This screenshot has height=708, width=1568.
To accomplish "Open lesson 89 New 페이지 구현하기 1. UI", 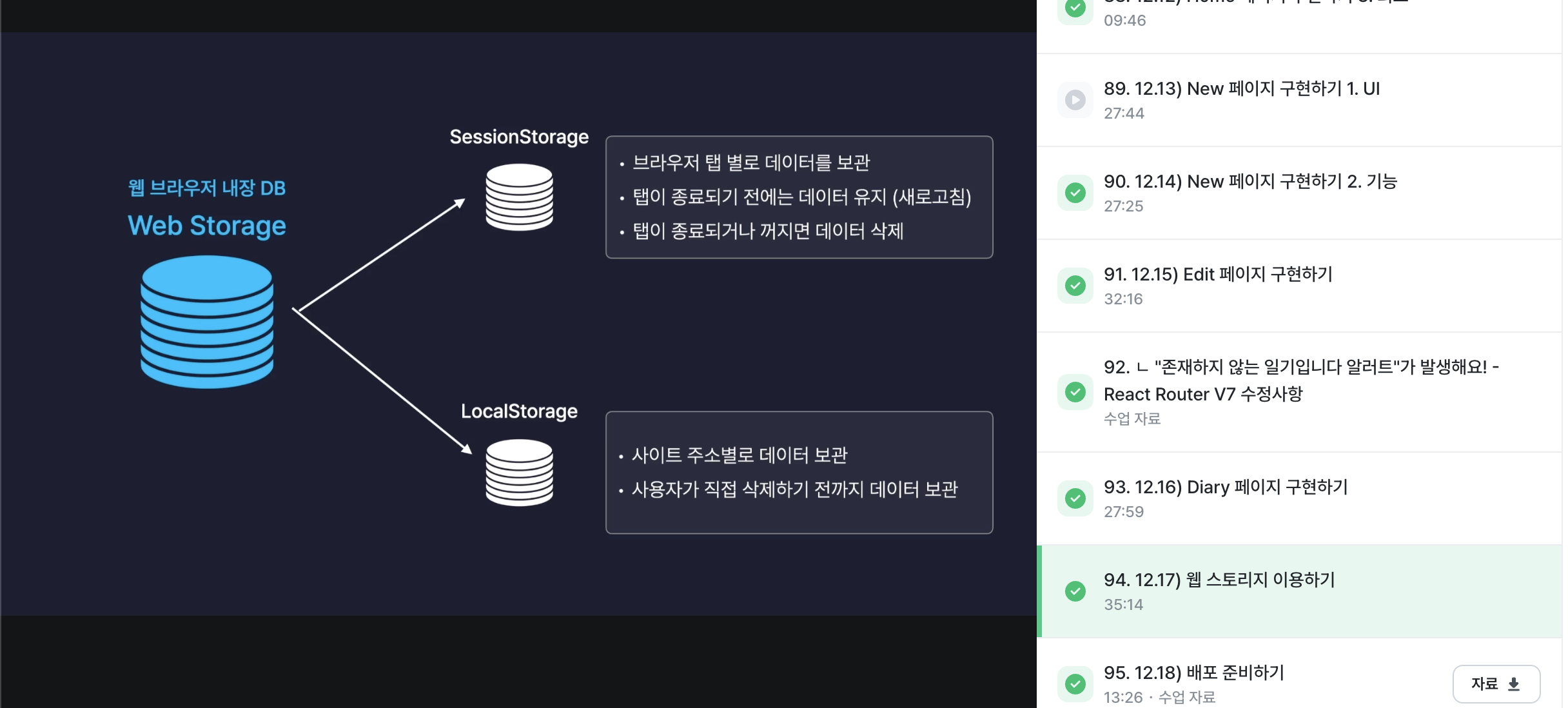I will coord(1241,89).
